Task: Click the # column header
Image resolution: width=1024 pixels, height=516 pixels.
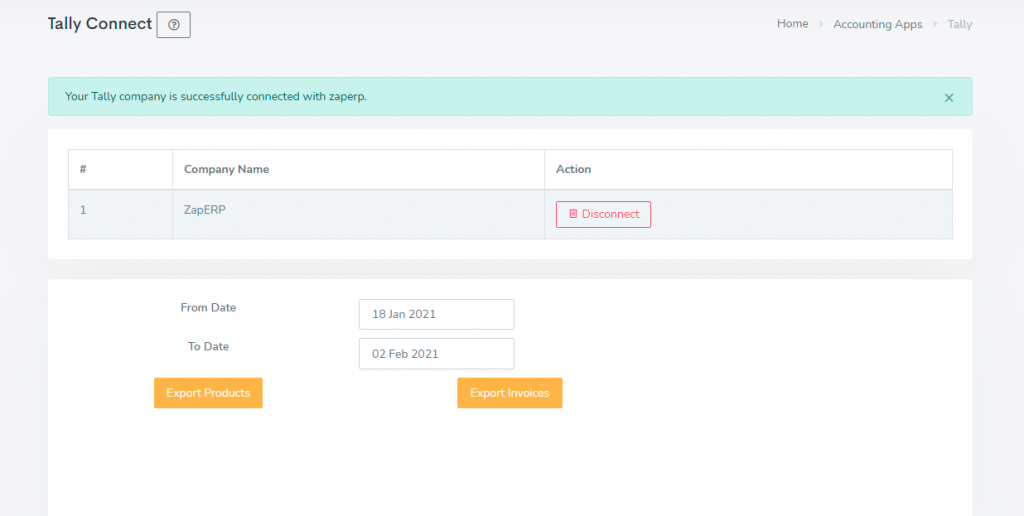Action: tap(121, 169)
